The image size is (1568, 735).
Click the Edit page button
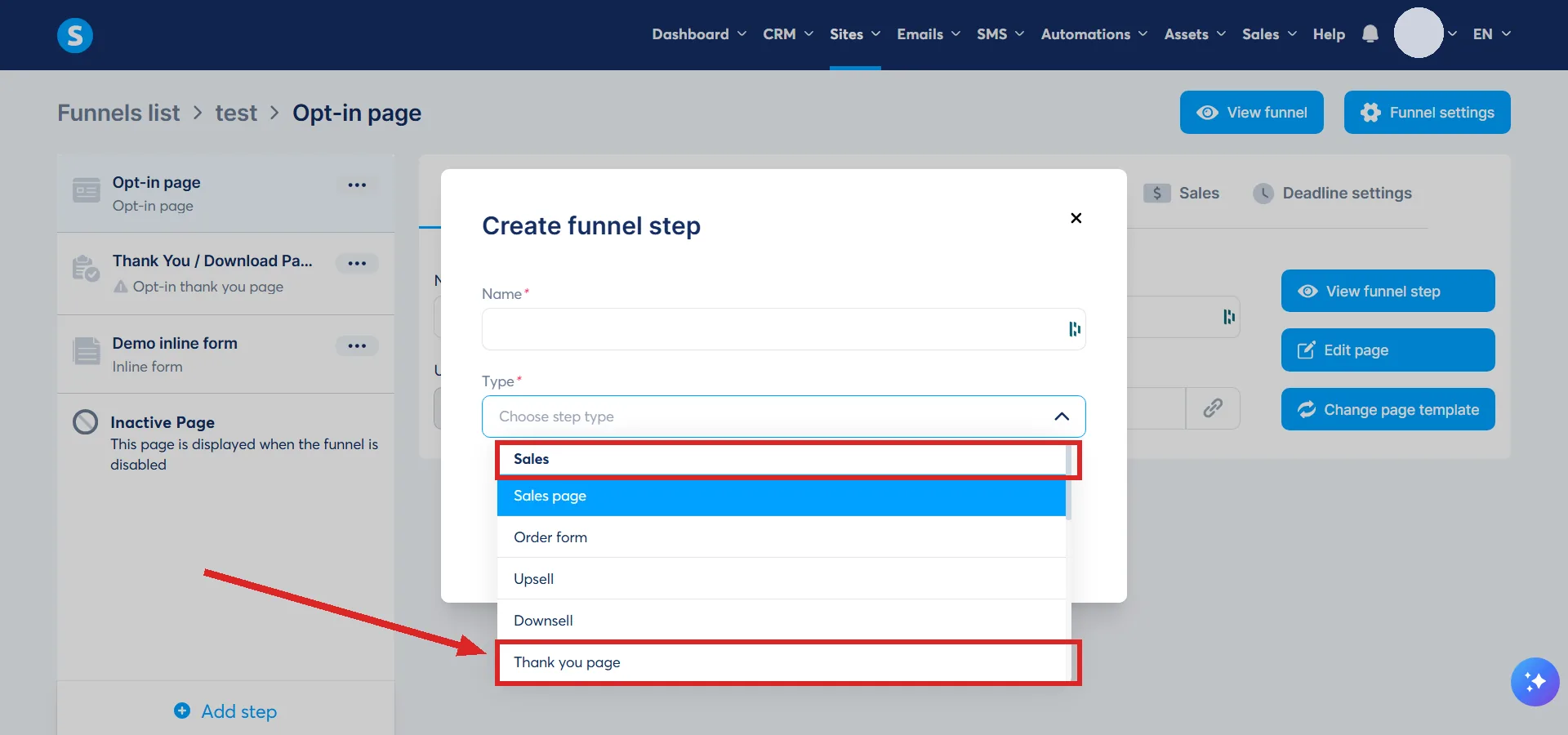[1388, 350]
